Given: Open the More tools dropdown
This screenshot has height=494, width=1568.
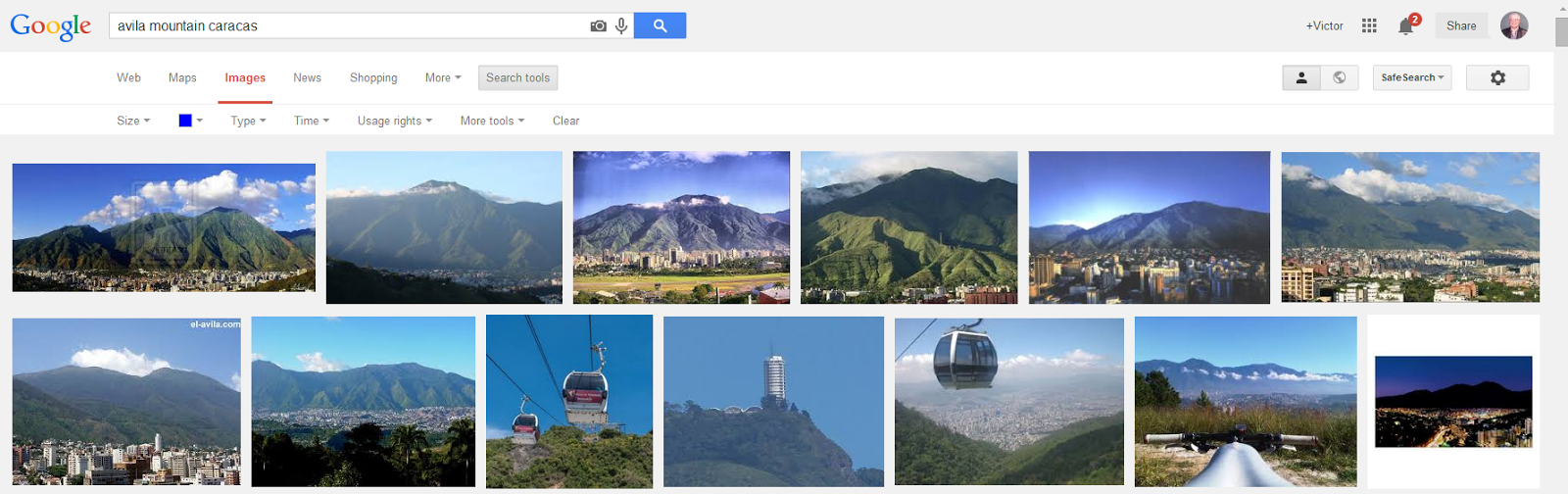Looking at the screenshot, I should 492,121.
